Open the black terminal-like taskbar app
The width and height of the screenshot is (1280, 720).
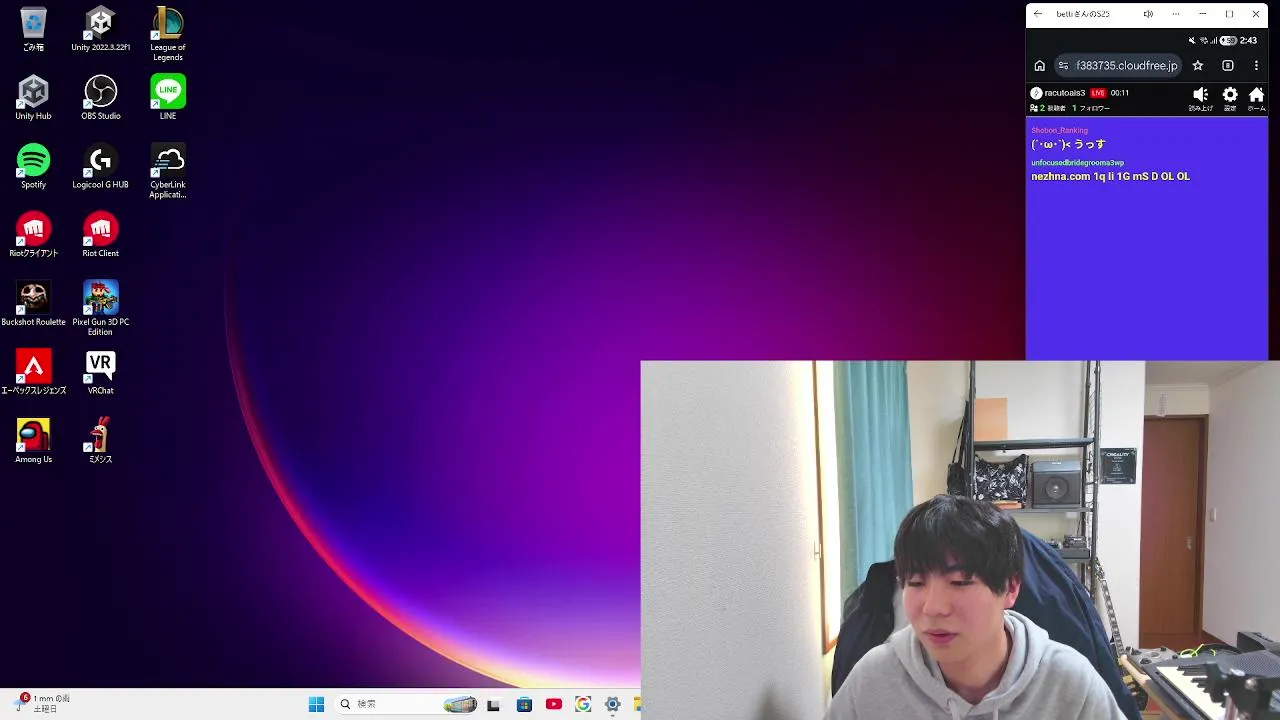[493, 705]
